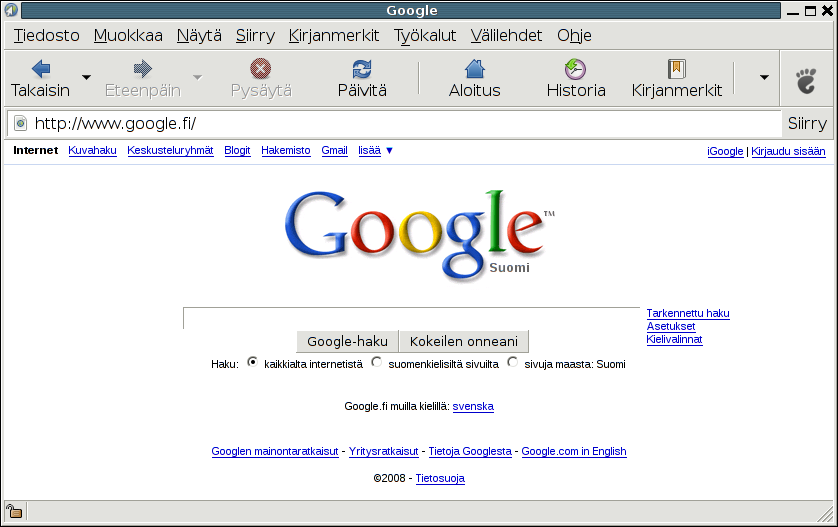
Task: Open Kirjanmerkit bookmarks toolbar icon
Action: point(676,69)
